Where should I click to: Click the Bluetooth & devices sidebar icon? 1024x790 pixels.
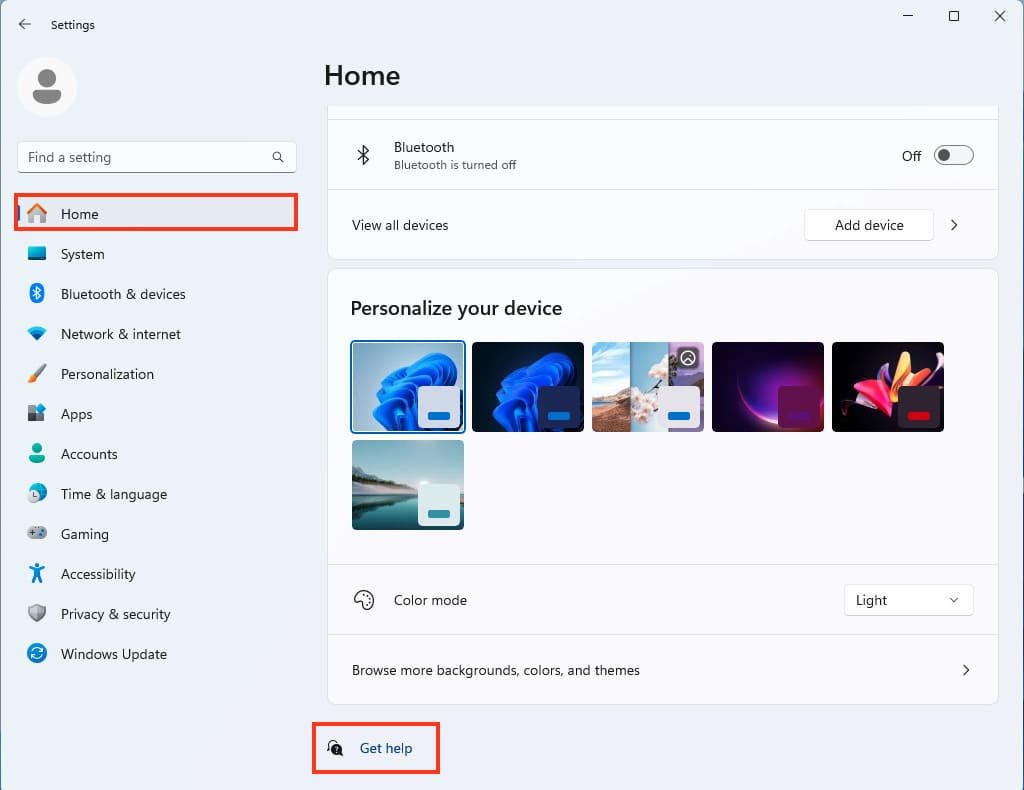[x=37, y=294]
